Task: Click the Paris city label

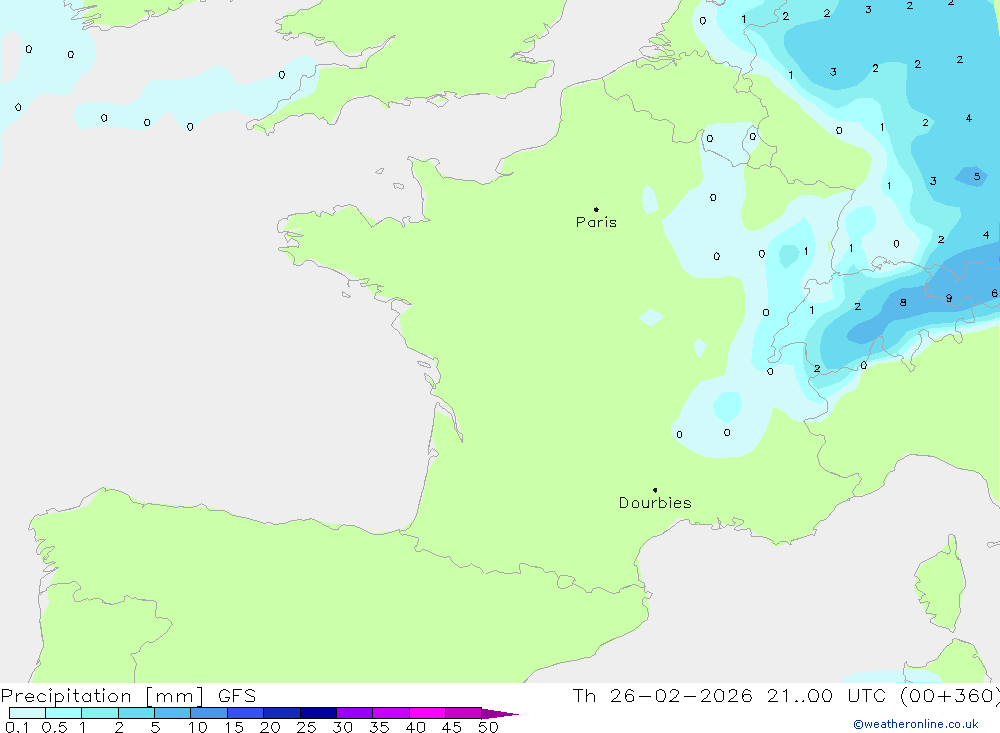Action: 596,222
